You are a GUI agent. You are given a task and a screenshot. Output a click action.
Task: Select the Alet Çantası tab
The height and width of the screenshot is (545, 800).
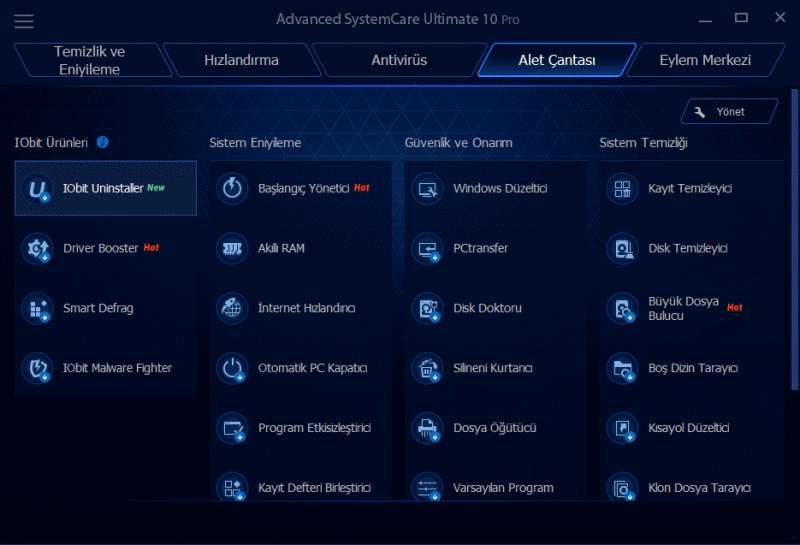[557, 60]
